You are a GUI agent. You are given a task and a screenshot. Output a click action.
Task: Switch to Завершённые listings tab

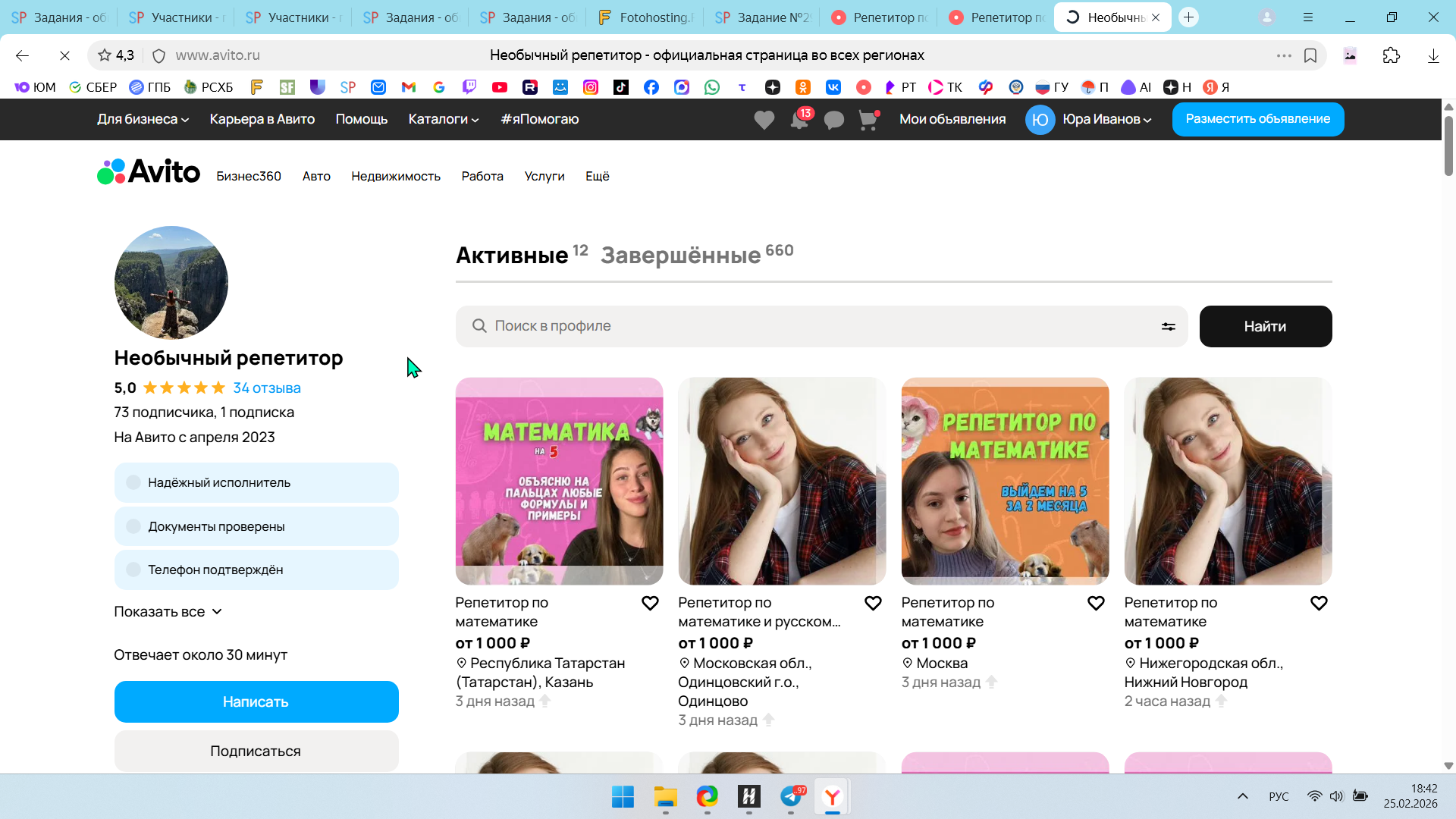680,256
